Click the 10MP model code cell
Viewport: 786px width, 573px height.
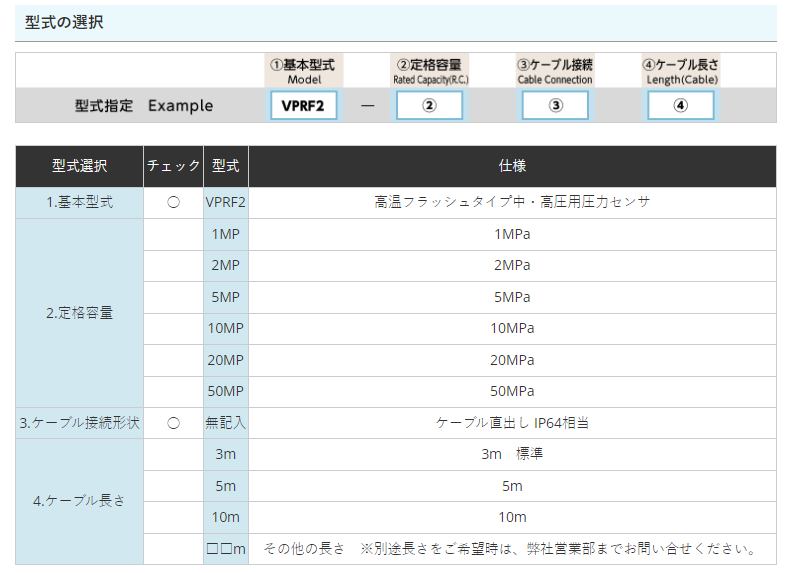pos(226,328)
